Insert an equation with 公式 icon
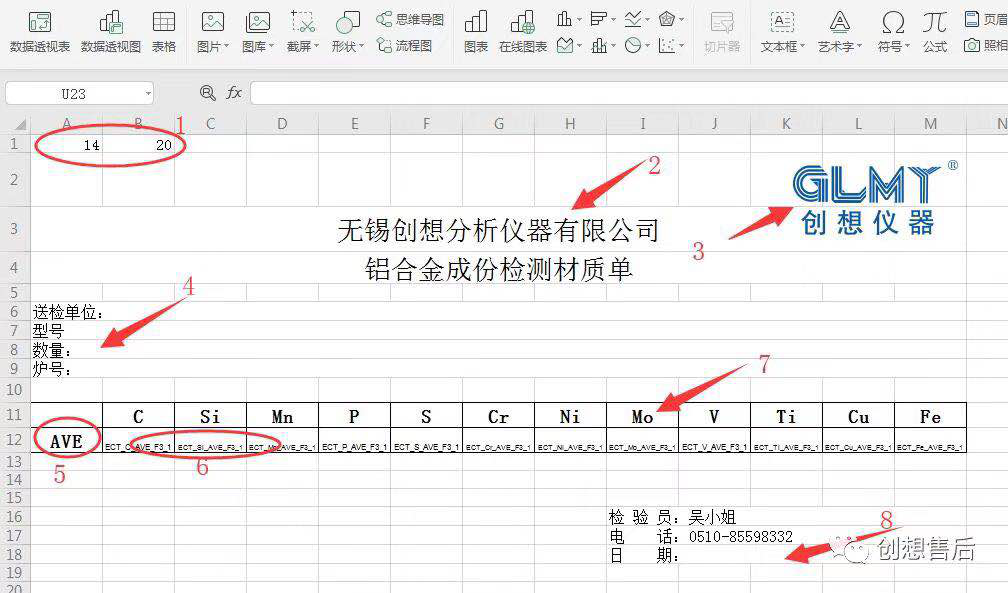Screen dimensions: 1008x593 coord(935,31)
